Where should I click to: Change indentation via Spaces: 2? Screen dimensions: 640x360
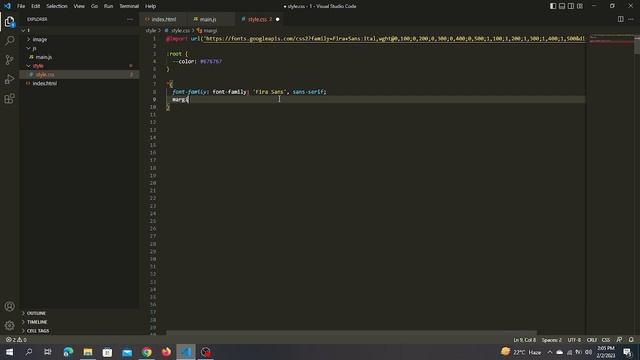tap(551, 340)
